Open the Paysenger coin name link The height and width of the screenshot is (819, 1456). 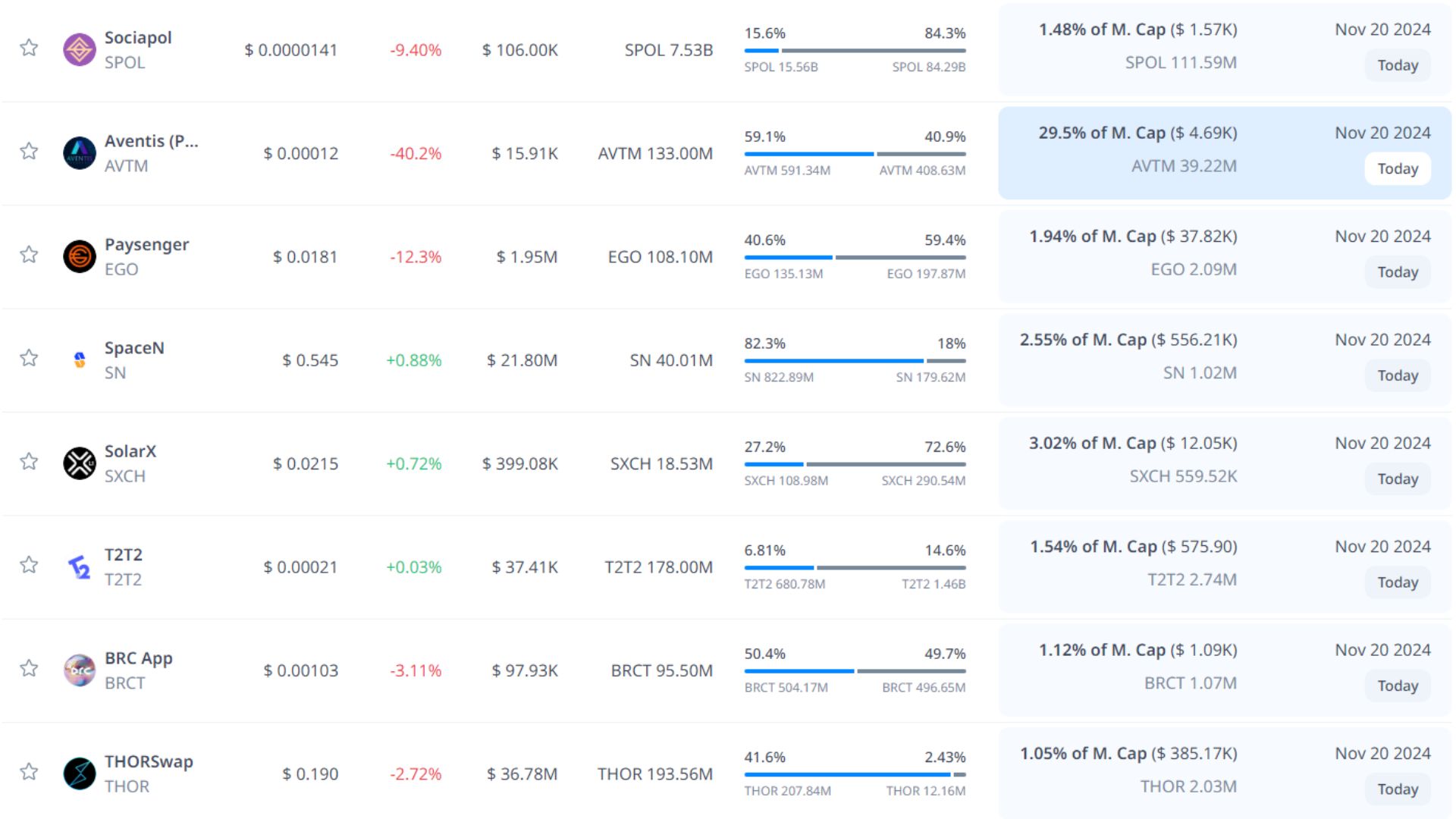(x=146, y=245)
